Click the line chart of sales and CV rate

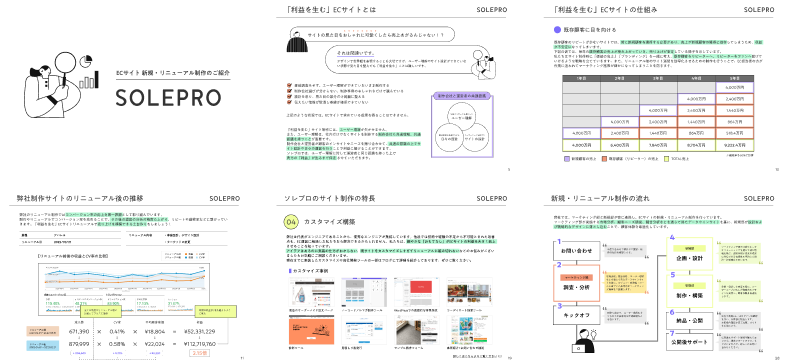click(124, 277)
